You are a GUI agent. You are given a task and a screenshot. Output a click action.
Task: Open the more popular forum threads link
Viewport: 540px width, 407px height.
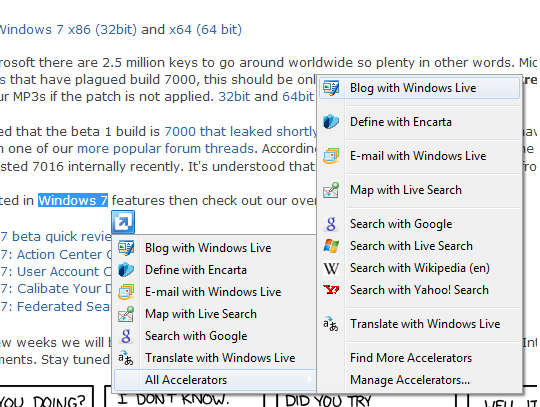(x=165, y=149)
